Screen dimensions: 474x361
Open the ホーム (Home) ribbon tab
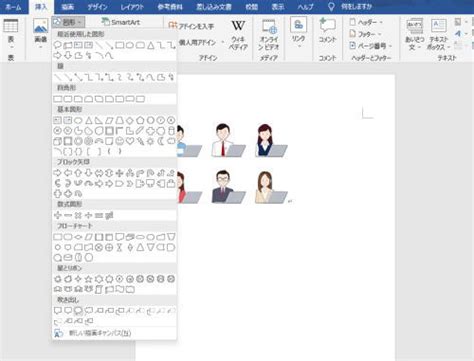[x=13, y=7]
